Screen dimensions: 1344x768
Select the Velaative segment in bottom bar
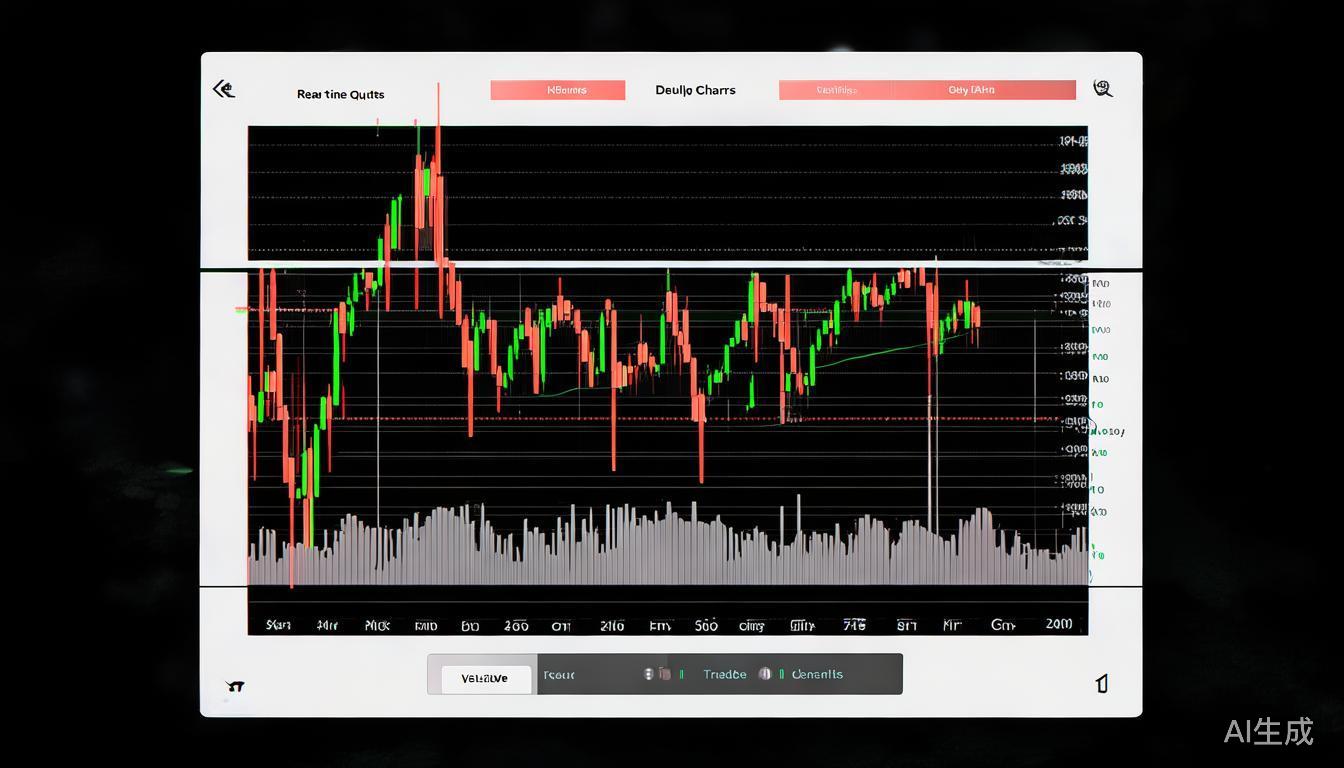pos(484,678)
